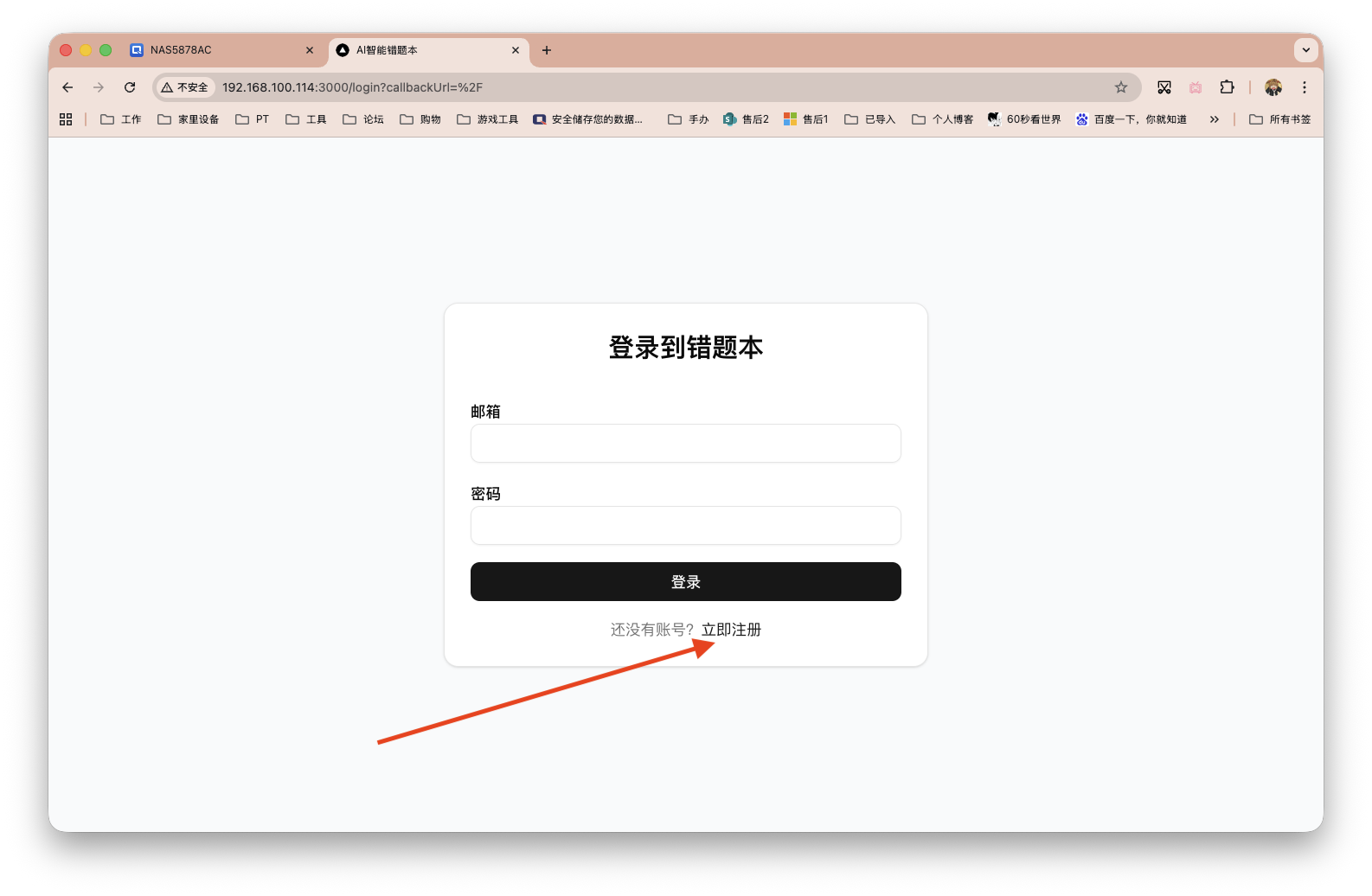Image resolution: width=1372 pixels, height=896 pixels.
Task: Close the NAS5878AC tab
Action: pyautogui.click(x=310, y=50)
